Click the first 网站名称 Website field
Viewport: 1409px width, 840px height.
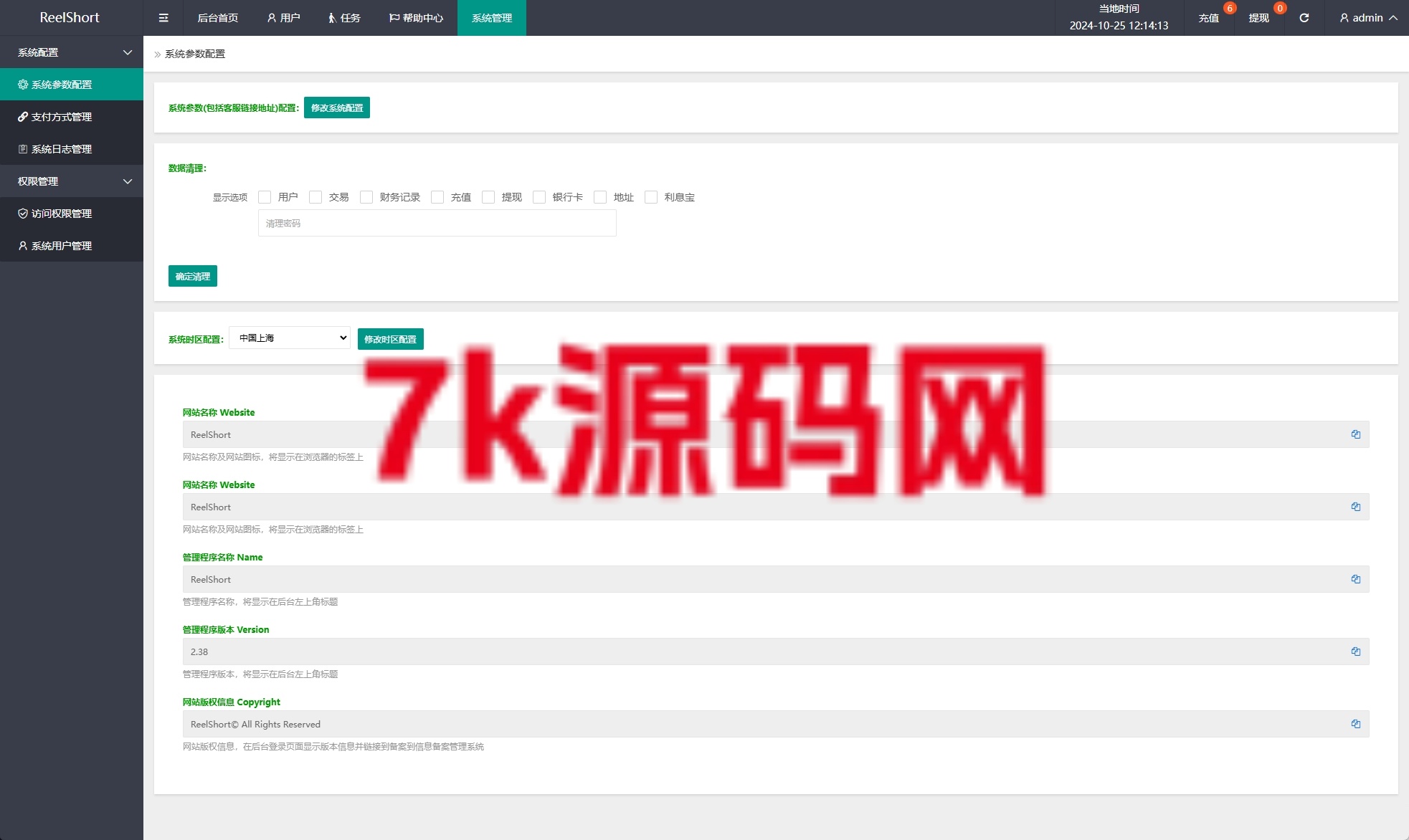pyautogui.click(x=776, y=434)
